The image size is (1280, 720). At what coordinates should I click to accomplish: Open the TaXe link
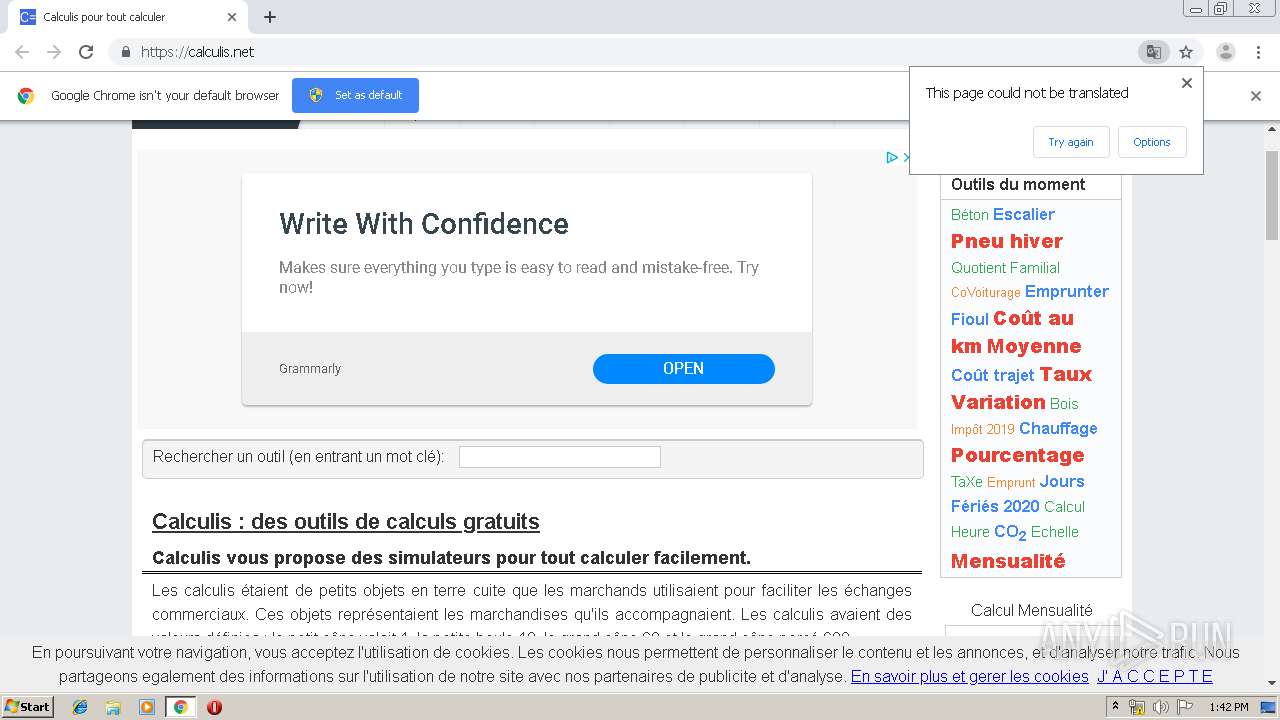click(x=967, y=482)
